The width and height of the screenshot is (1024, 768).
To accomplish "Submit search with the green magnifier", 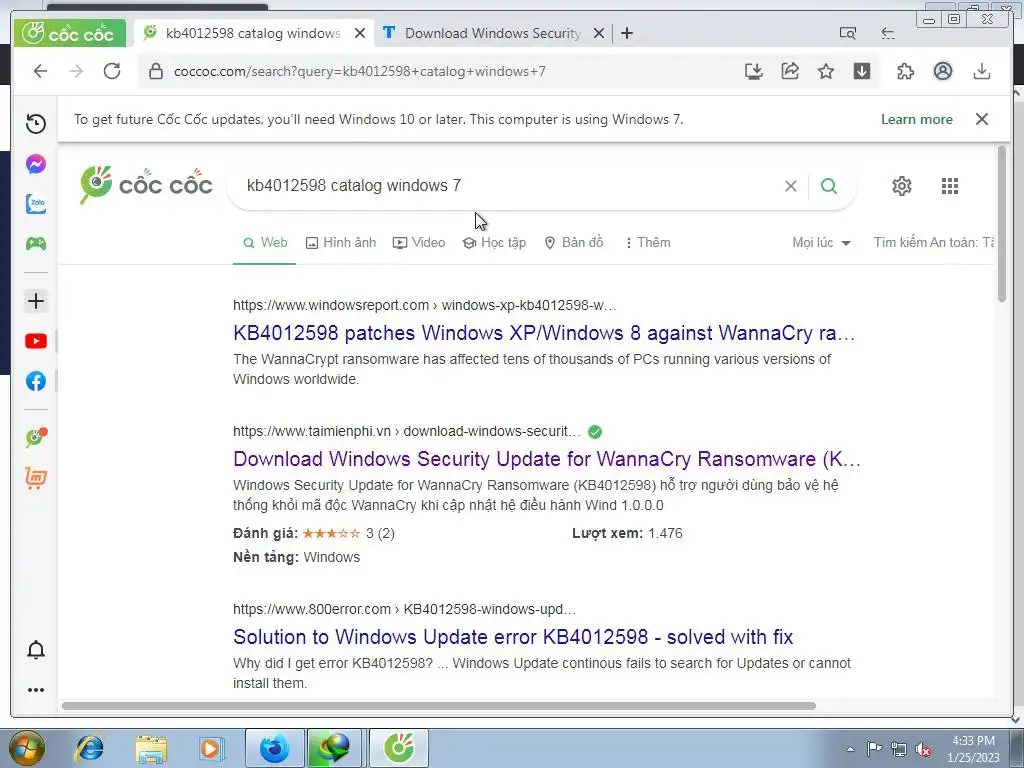I will (x=829, y=186).
